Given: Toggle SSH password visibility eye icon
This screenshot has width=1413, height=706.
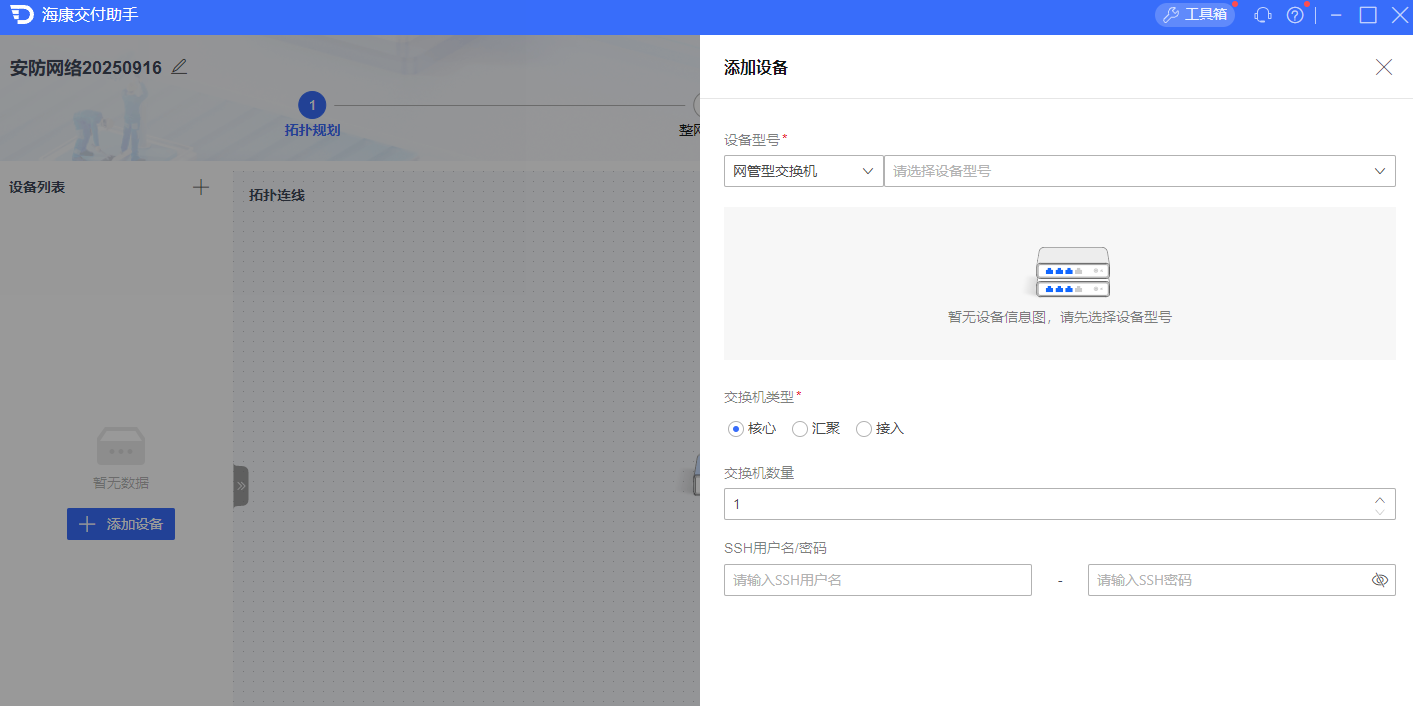Looking at the screenshot, I should pyautogui.click(x=1380, y=580).
